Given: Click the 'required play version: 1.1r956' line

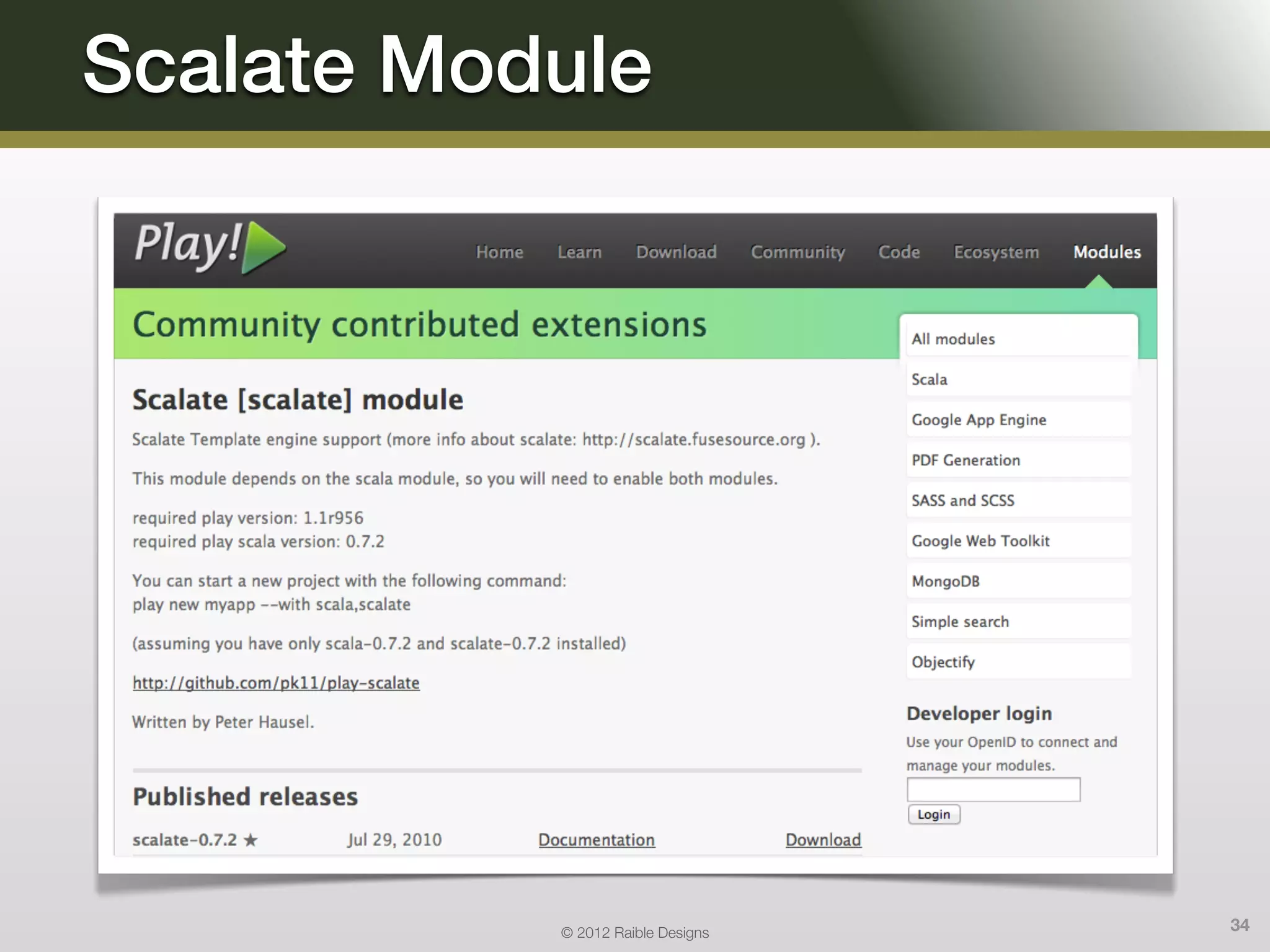Looking at the screenshot, I should [x=248, y=518].
